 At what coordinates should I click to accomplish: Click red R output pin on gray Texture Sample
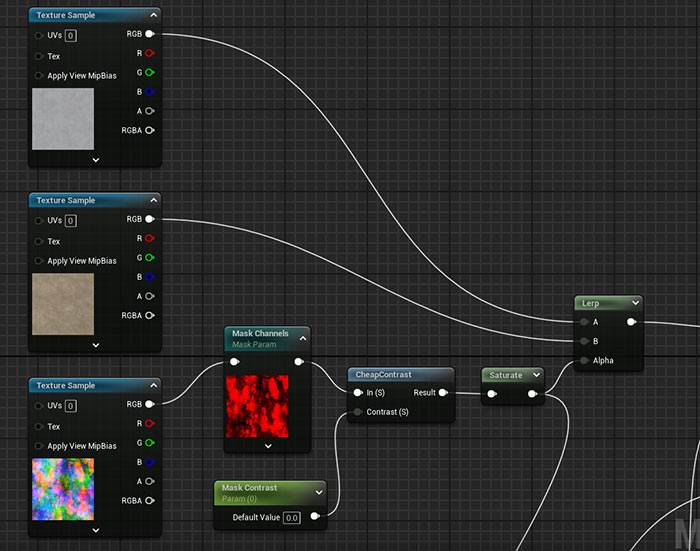pyautogui.click(x=150, y=53)
